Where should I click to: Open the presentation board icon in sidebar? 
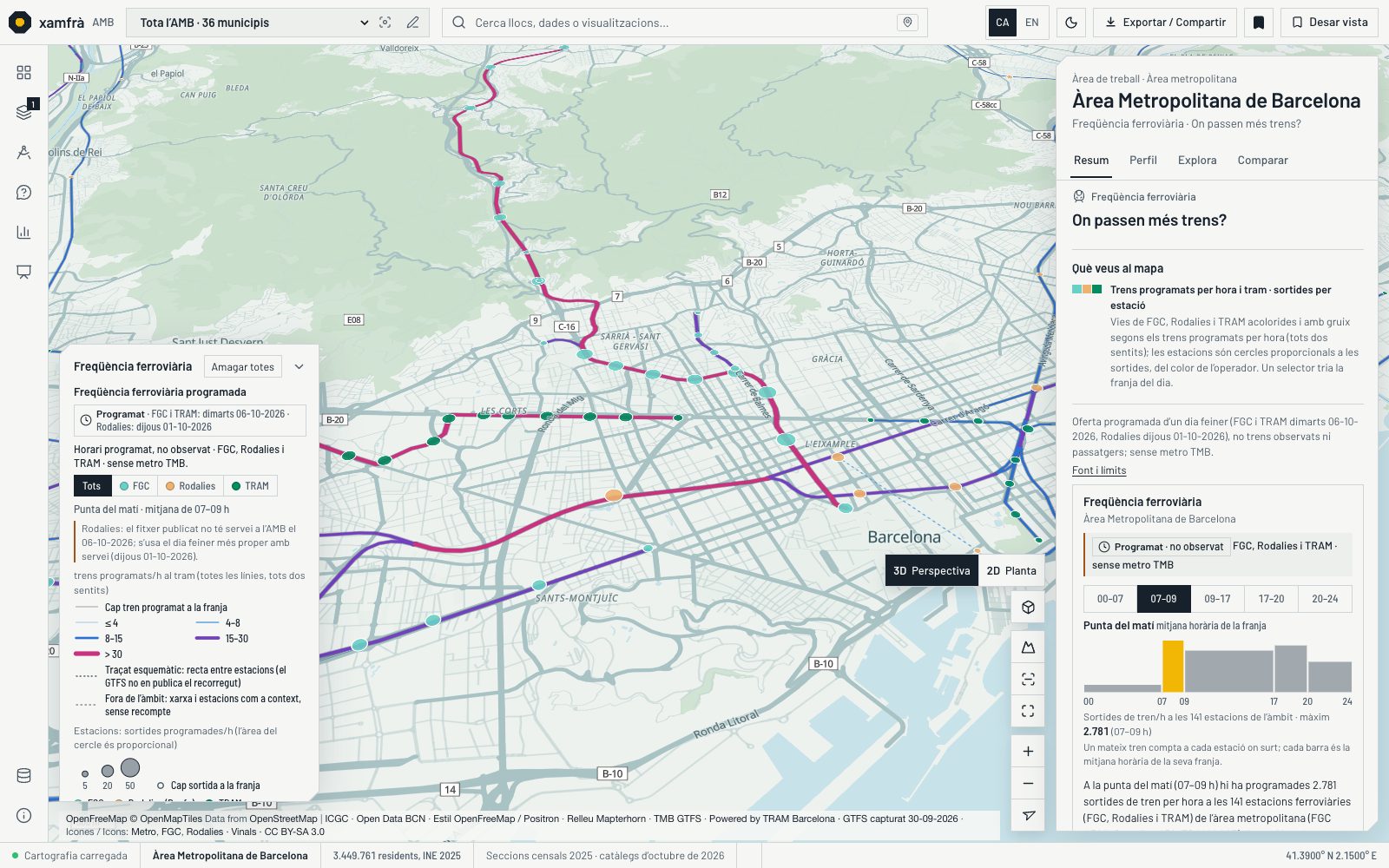(23, 272)
